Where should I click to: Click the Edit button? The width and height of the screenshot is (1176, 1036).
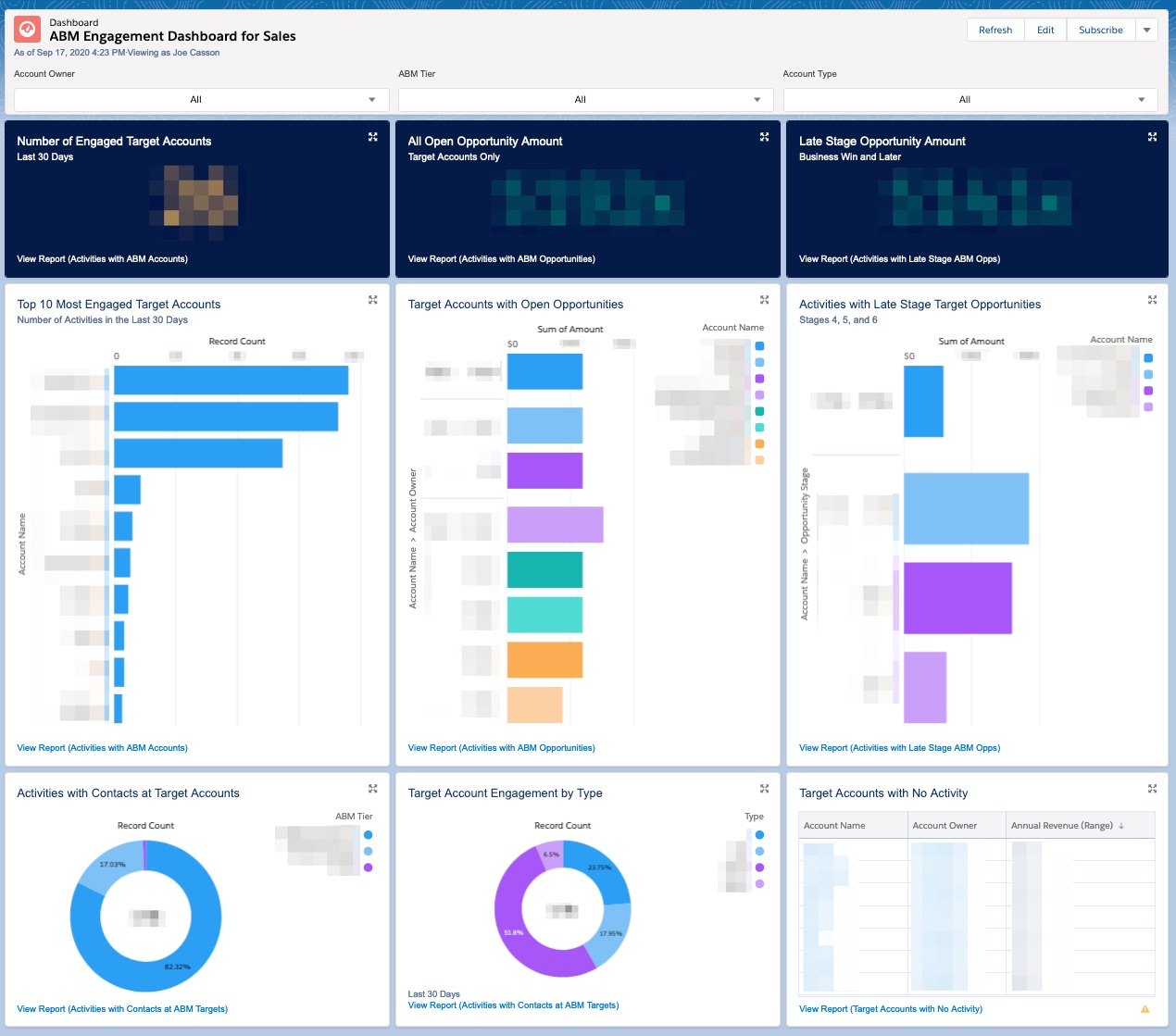tap(1045, 29)
